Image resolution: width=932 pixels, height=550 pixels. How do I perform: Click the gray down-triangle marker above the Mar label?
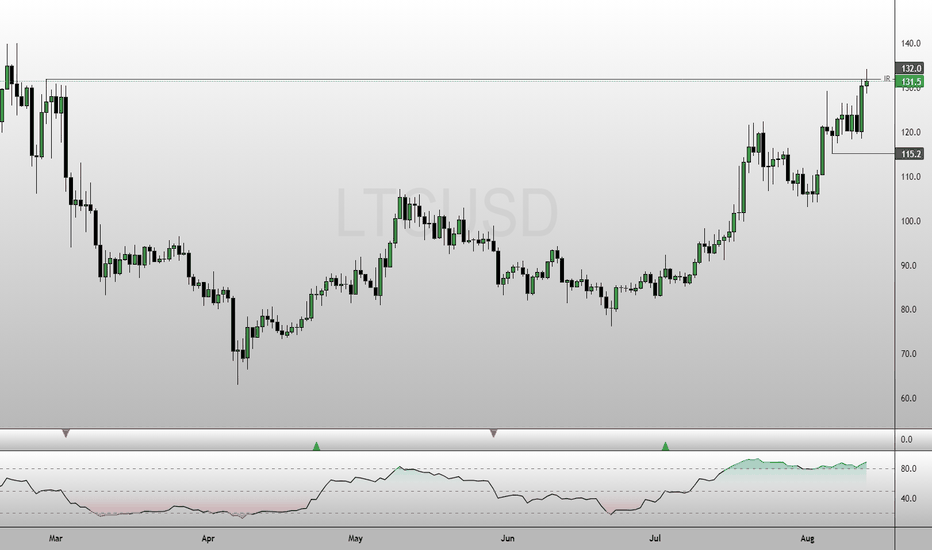65,433
